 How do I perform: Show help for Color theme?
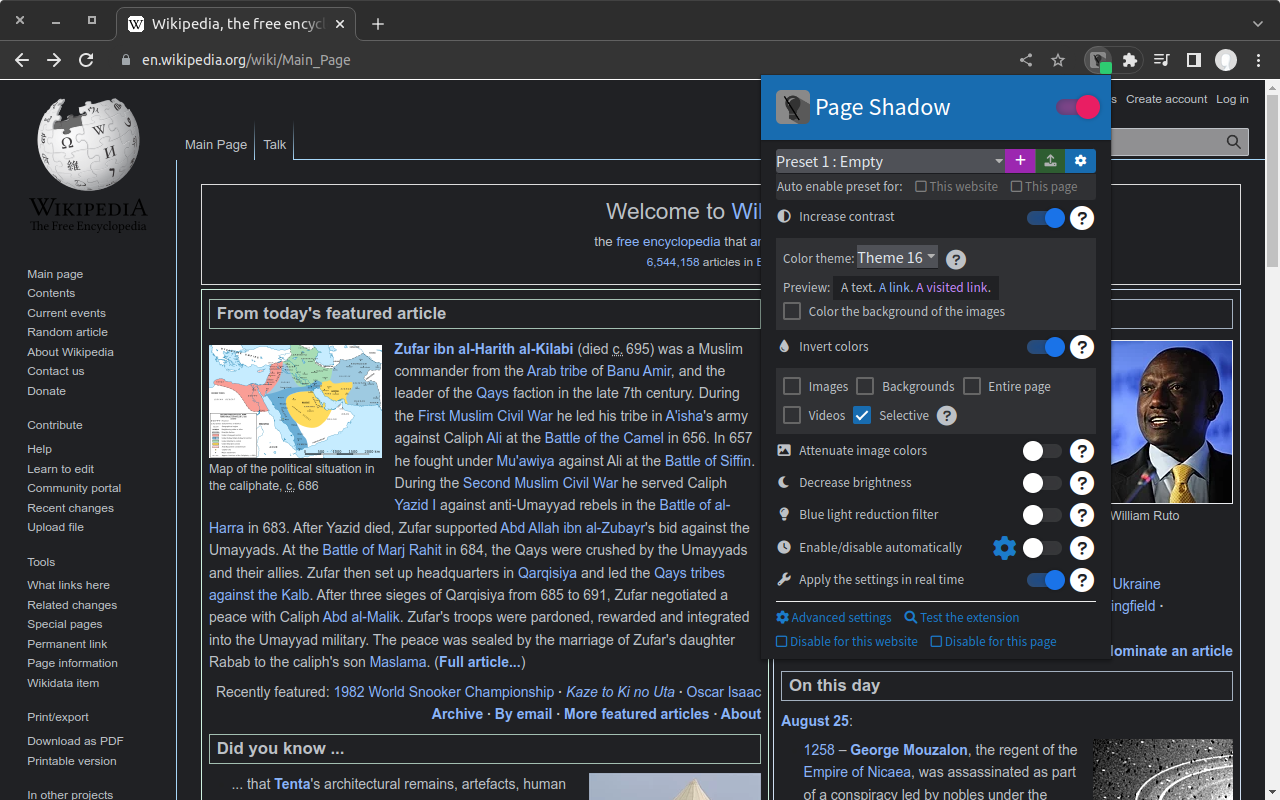click(x=956, y=259)
